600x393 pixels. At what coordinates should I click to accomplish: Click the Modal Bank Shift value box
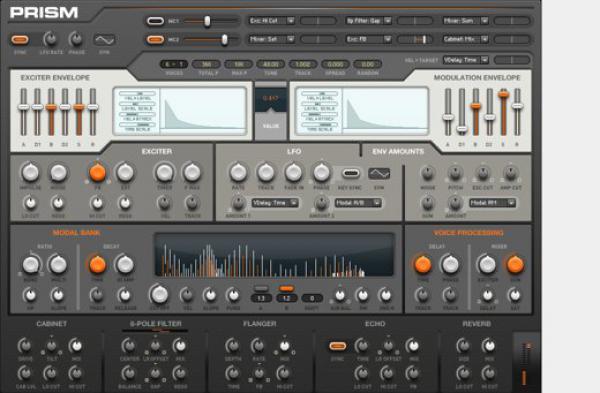[312, 298]
